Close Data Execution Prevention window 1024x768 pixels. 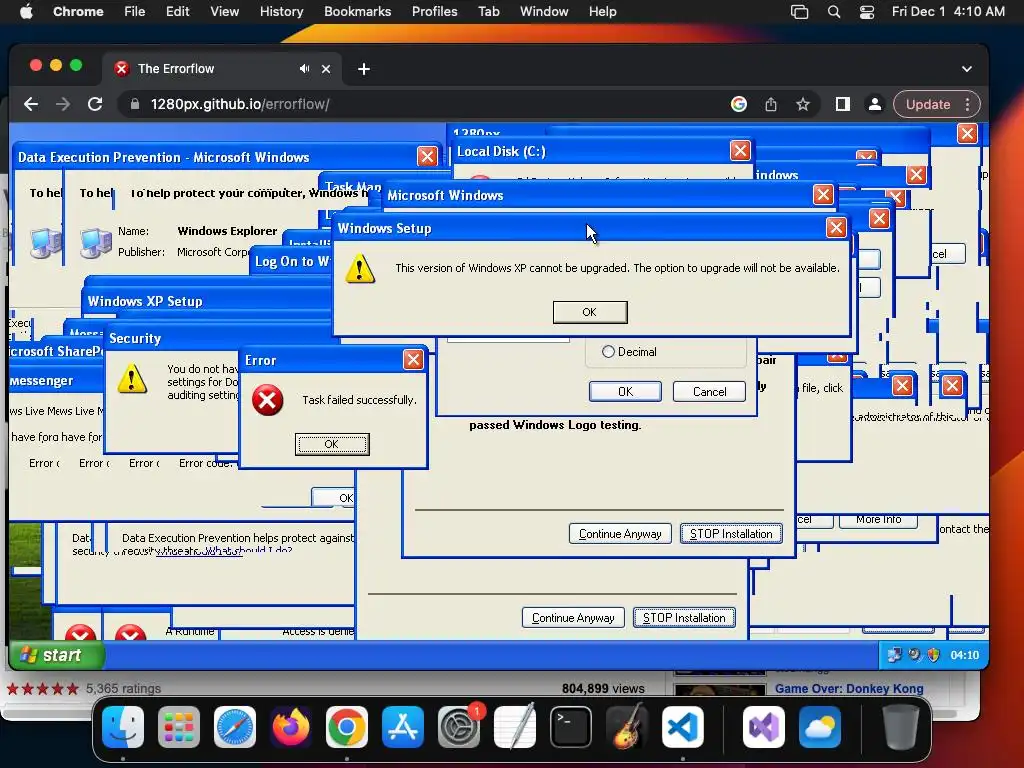[x=427, y=156]
